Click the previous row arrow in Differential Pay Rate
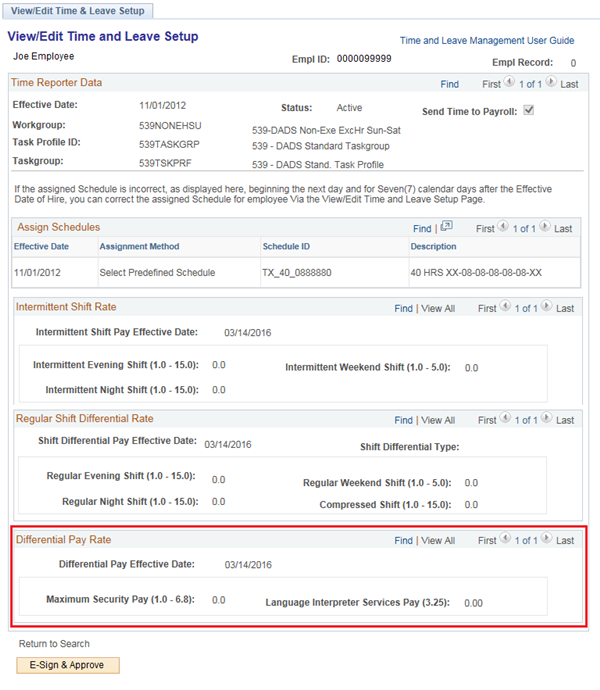 [502, 540]
